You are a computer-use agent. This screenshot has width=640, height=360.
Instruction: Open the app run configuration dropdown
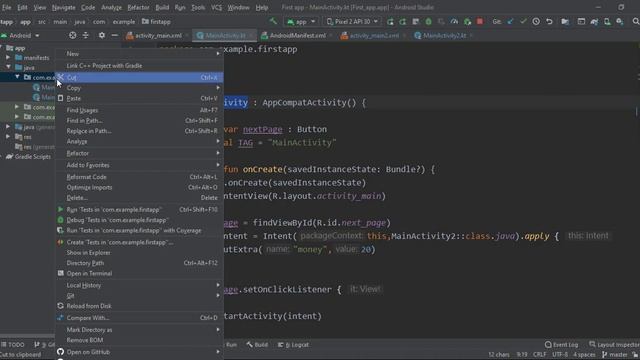click(302, 22)
